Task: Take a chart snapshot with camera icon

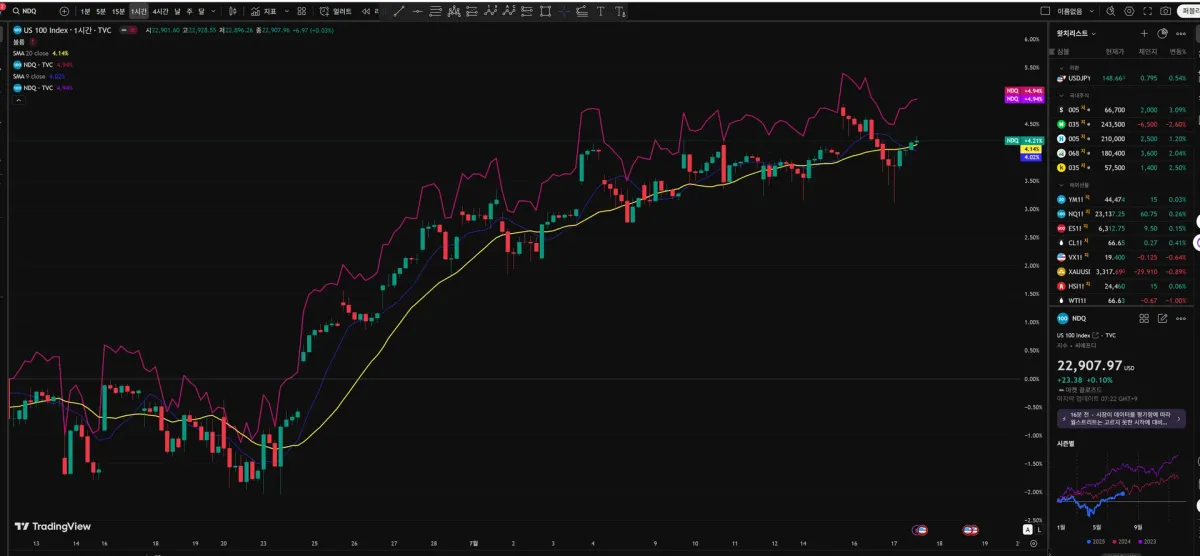Action: pyautogui.click(x=1165, y=11)
